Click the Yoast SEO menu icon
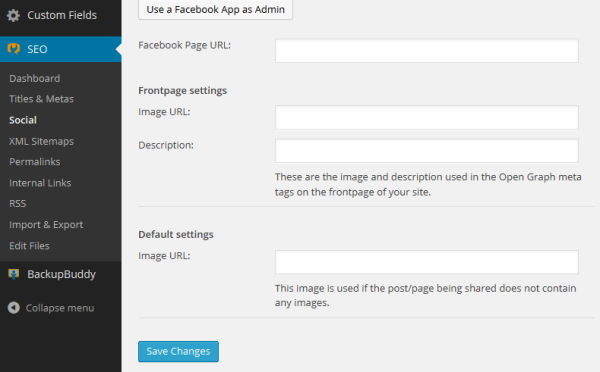The width and height of the screenshot is (600, 372). pos(14,49)
